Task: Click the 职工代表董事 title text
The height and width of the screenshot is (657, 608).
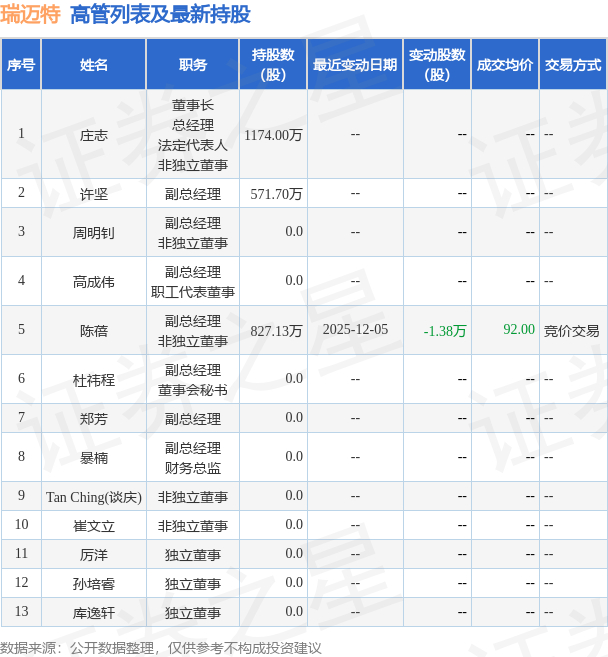Action: pos(193,292)
